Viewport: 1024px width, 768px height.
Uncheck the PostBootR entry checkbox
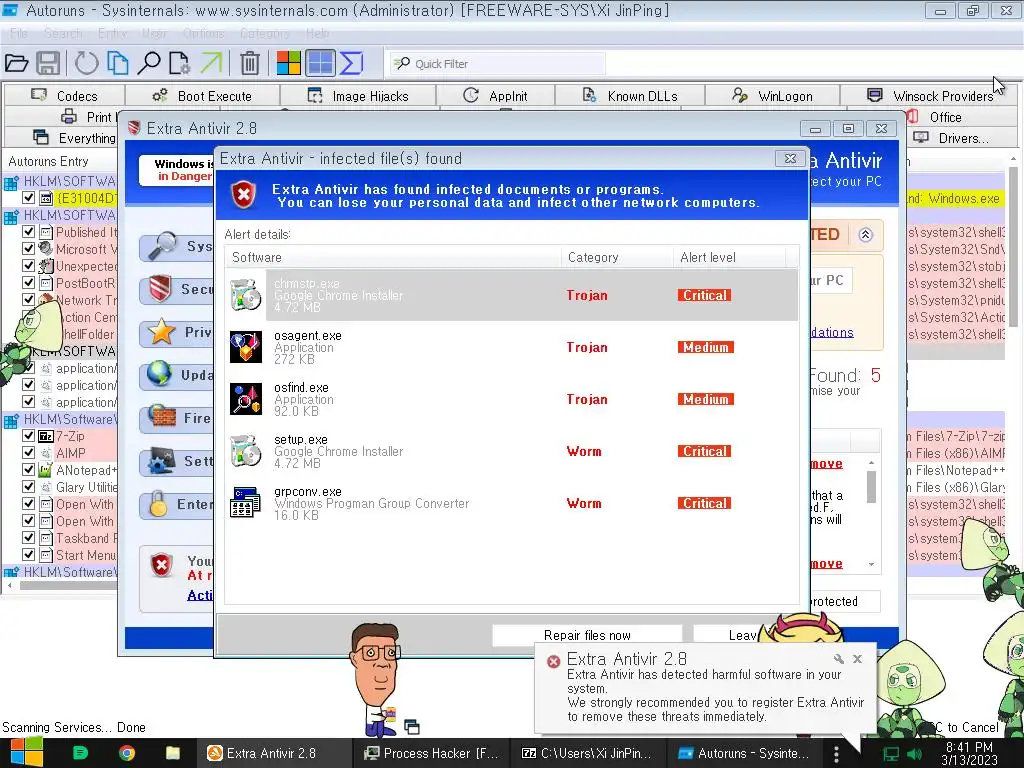(28, 282)
